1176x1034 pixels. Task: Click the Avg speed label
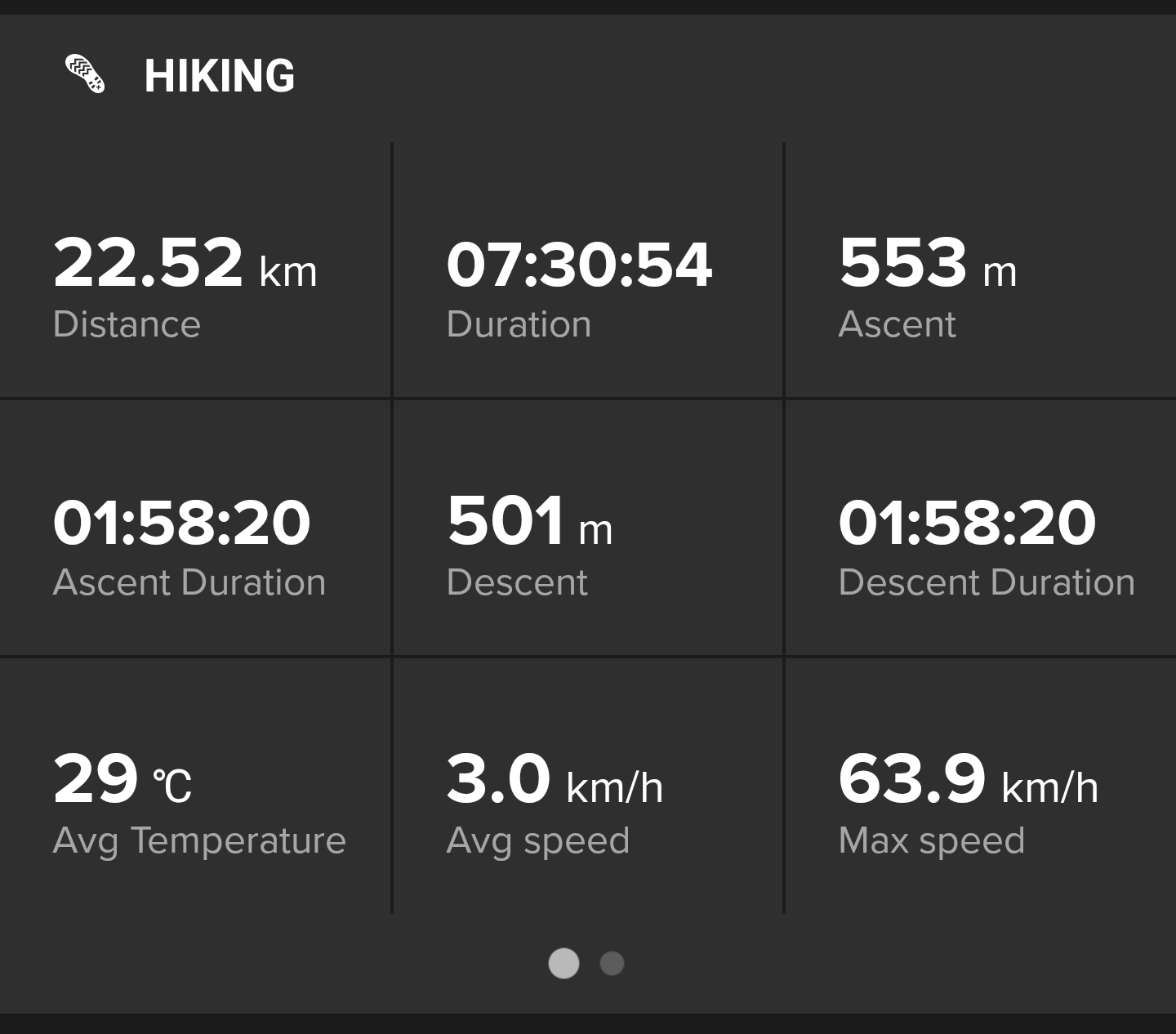pos(538,841)
